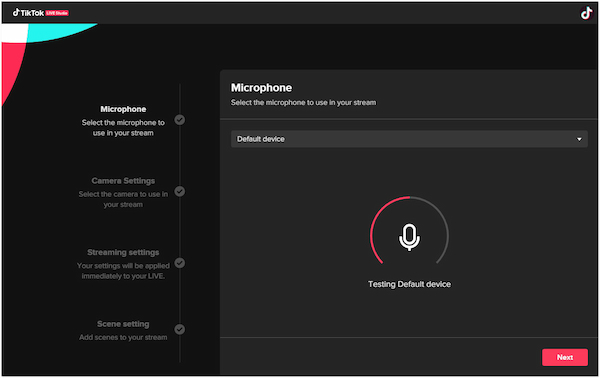Click the microphone icon in test circle
Viewport: 600px width, 378px height.
coord(409,237)
